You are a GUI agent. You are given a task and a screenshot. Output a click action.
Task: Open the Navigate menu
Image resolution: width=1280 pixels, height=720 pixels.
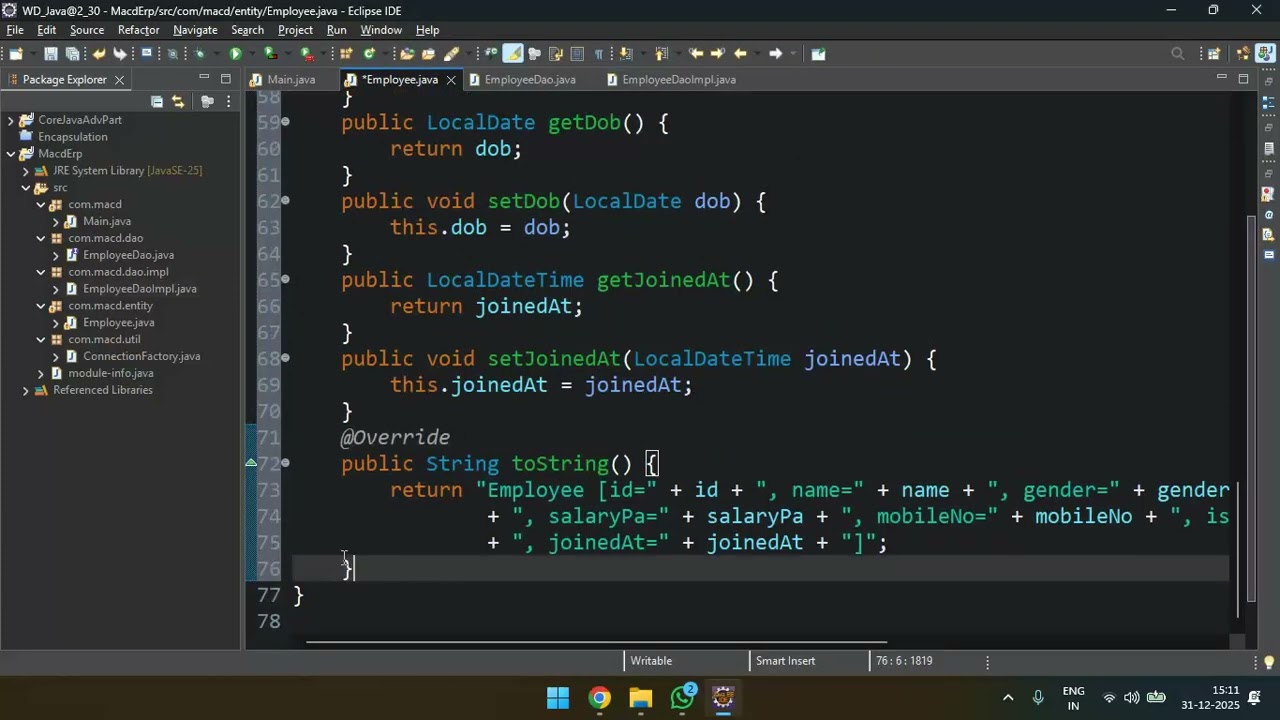(195, 30)
